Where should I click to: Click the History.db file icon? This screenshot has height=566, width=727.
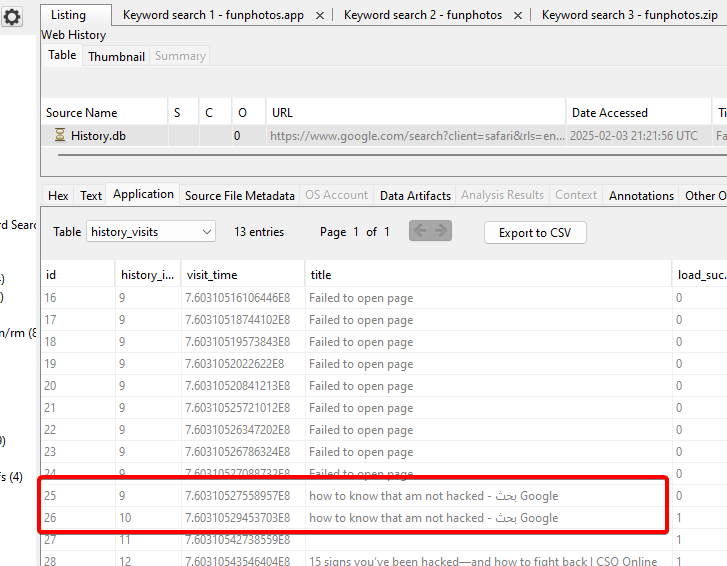[x=60, y=135]
